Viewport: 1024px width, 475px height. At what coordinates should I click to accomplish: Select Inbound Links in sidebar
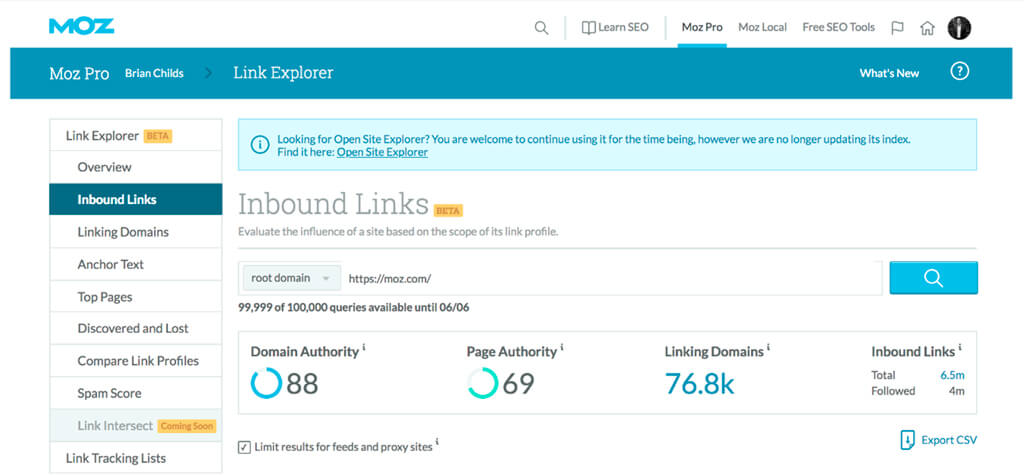tap(136, 199)
